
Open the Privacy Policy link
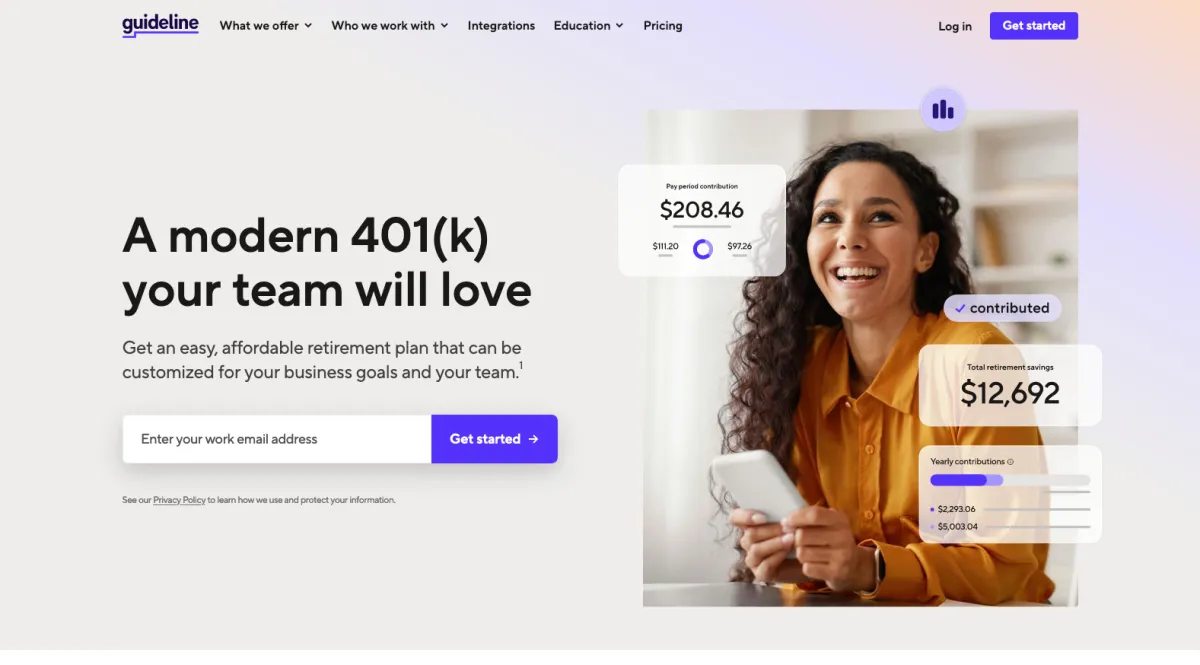179,500
